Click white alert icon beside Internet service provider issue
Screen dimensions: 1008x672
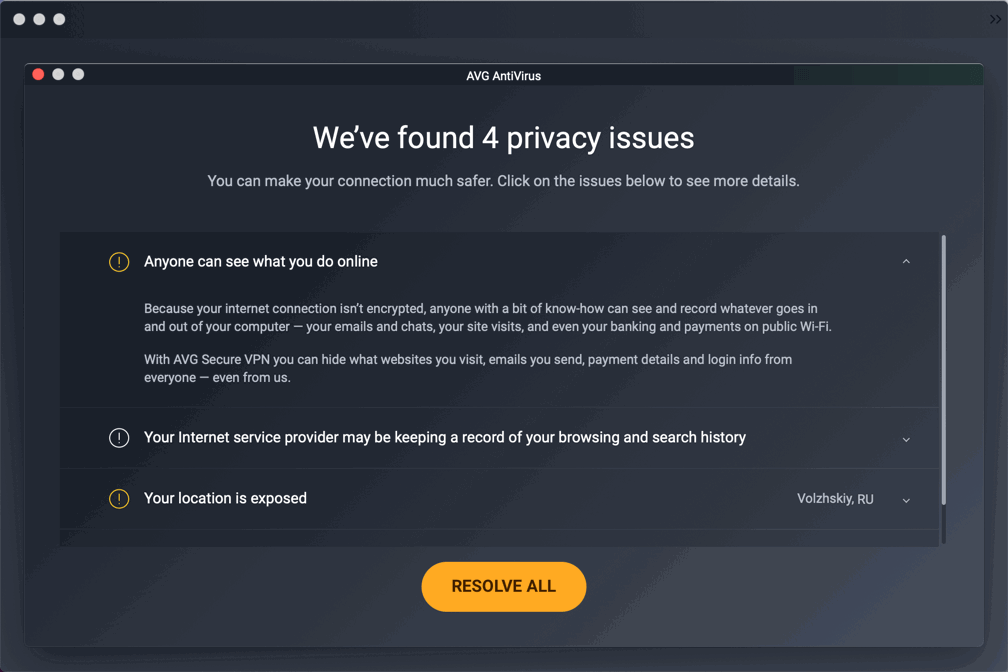tap(119, 438)
